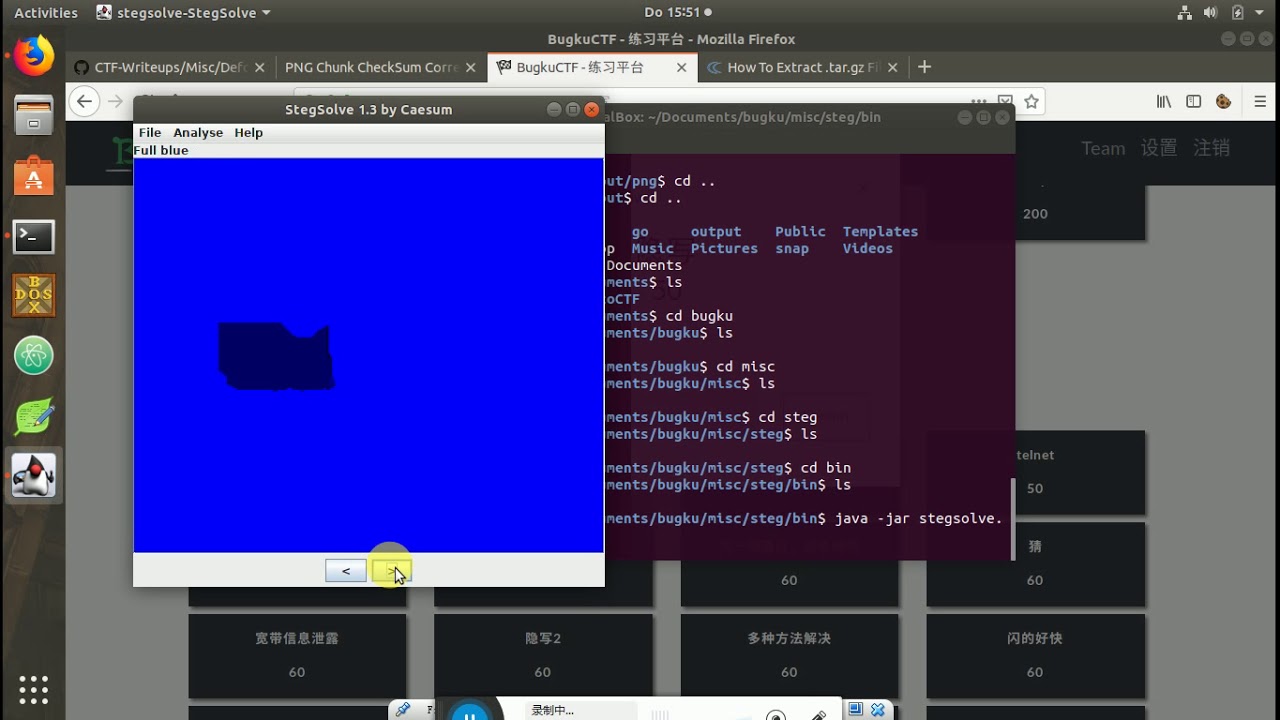
Task: Open StegSolve Analyse menu
Action: coord(198,132)
